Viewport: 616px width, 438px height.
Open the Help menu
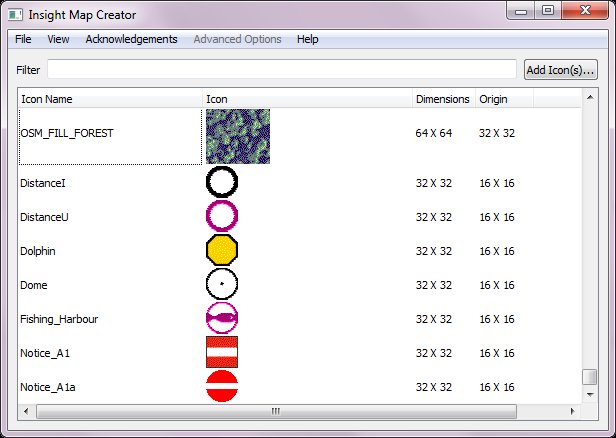click(308, 39)
